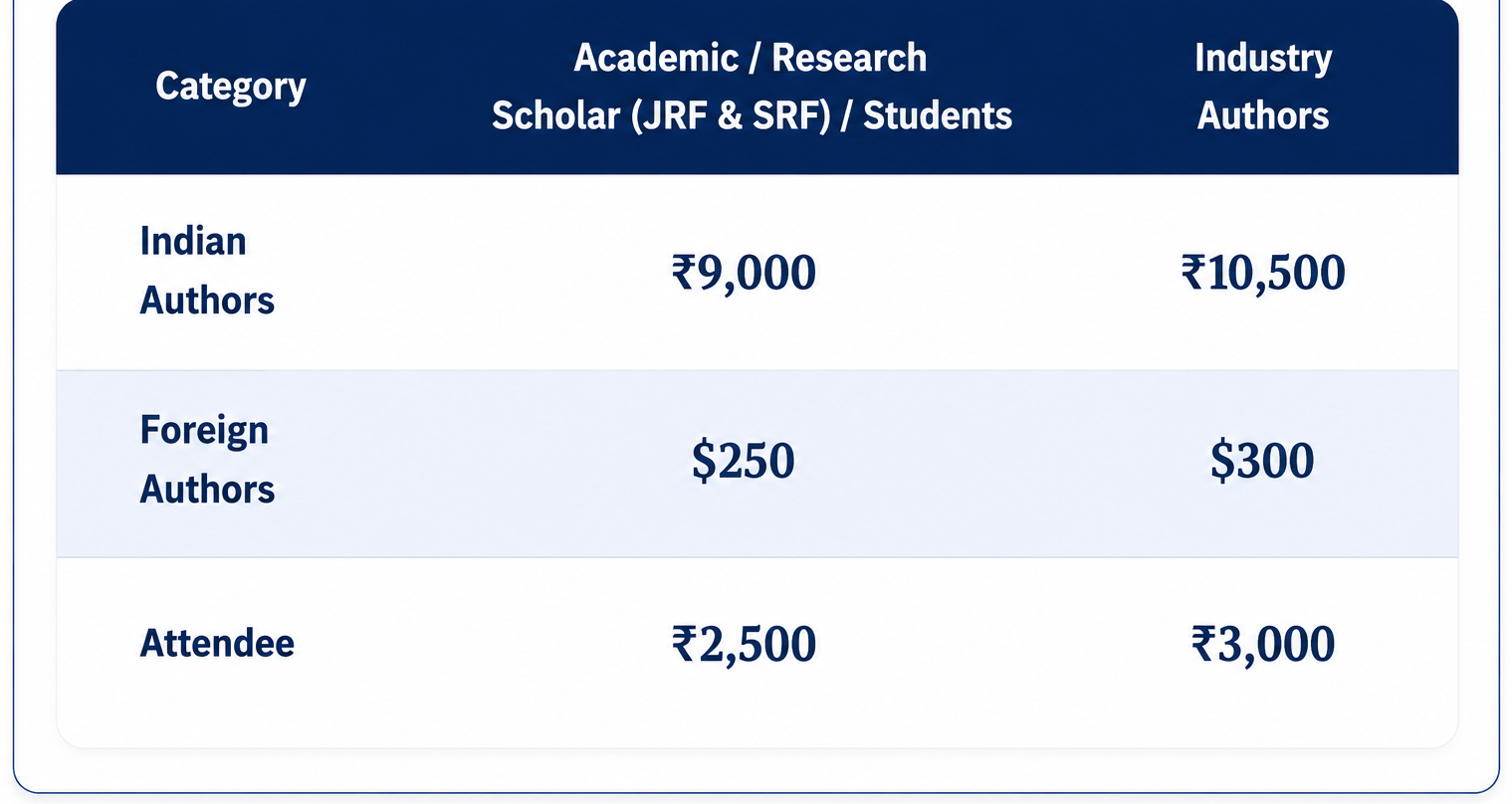Viewport: 1512px width, 804px height.
Task: Select the Foreign Authors row label
Action: click(207, 460)
